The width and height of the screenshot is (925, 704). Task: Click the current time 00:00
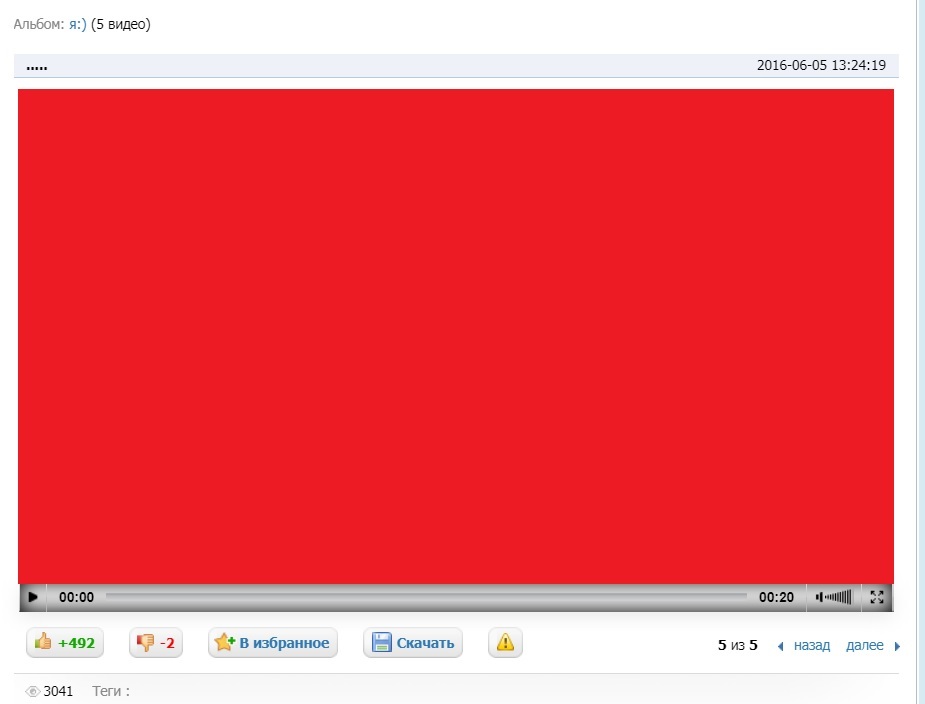76,597
